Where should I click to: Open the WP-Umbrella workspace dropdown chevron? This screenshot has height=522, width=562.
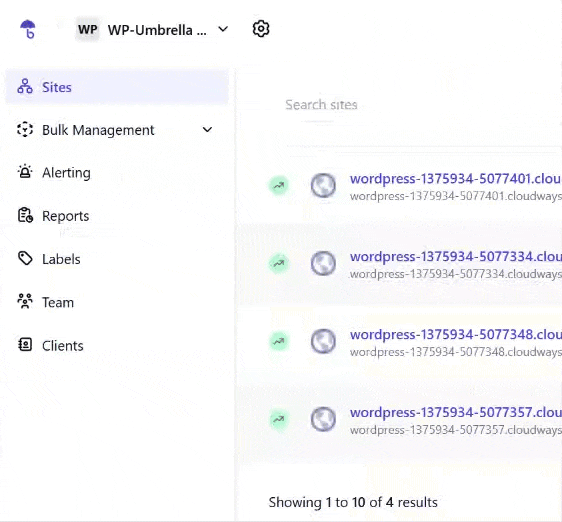click(223, 29)
